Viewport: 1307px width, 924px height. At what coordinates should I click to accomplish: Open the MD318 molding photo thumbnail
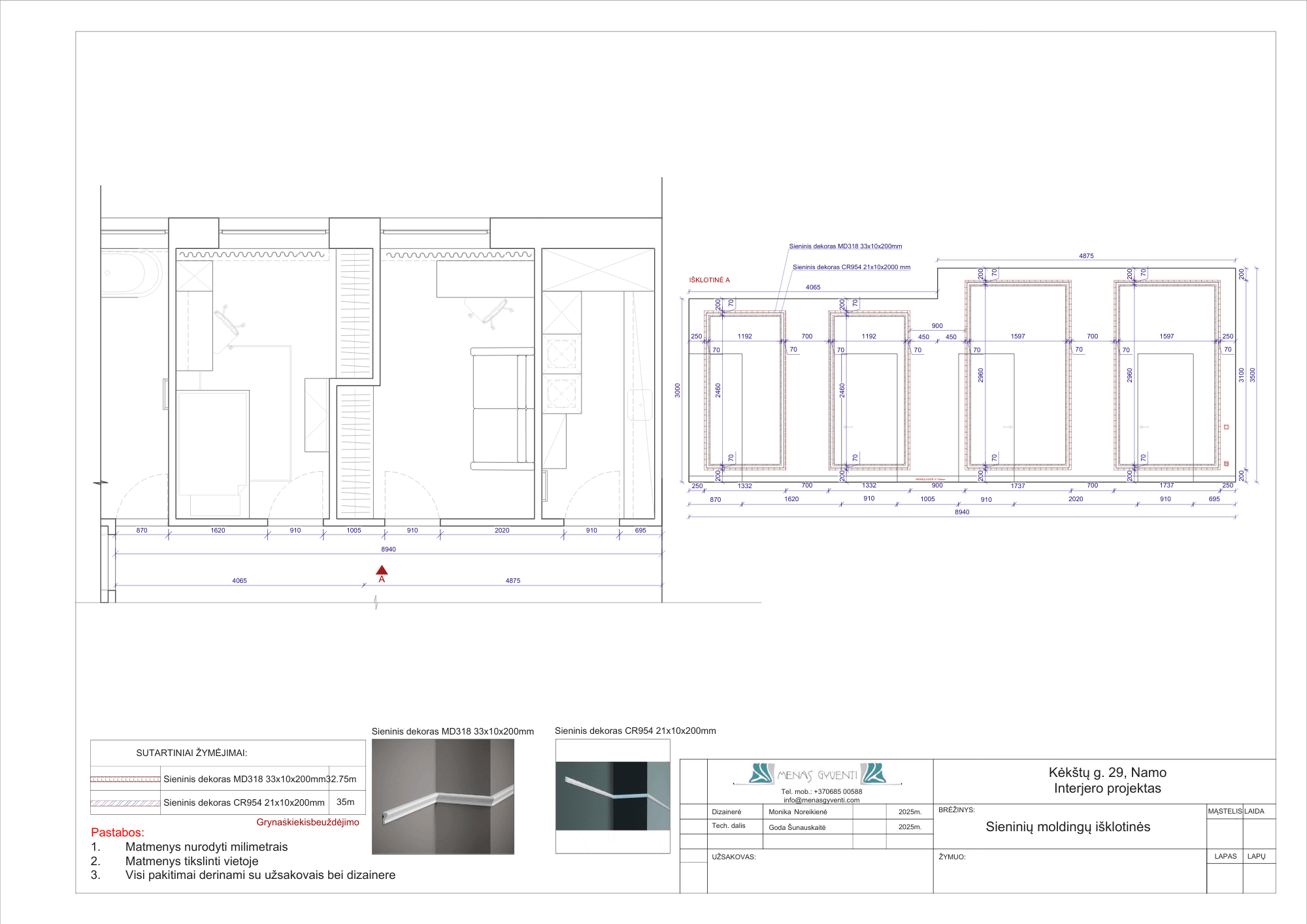[x=442, y=797]
